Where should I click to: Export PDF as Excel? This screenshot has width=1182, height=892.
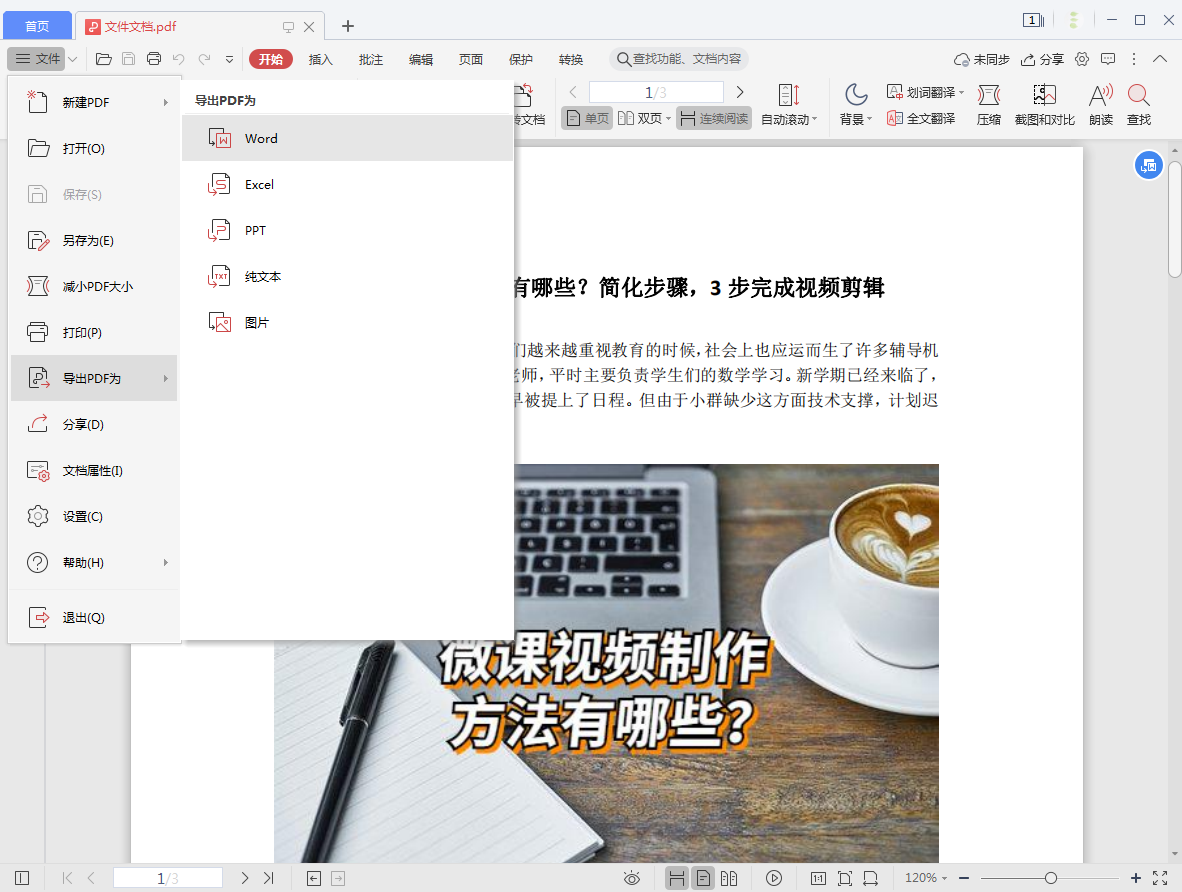coord(347,184)
